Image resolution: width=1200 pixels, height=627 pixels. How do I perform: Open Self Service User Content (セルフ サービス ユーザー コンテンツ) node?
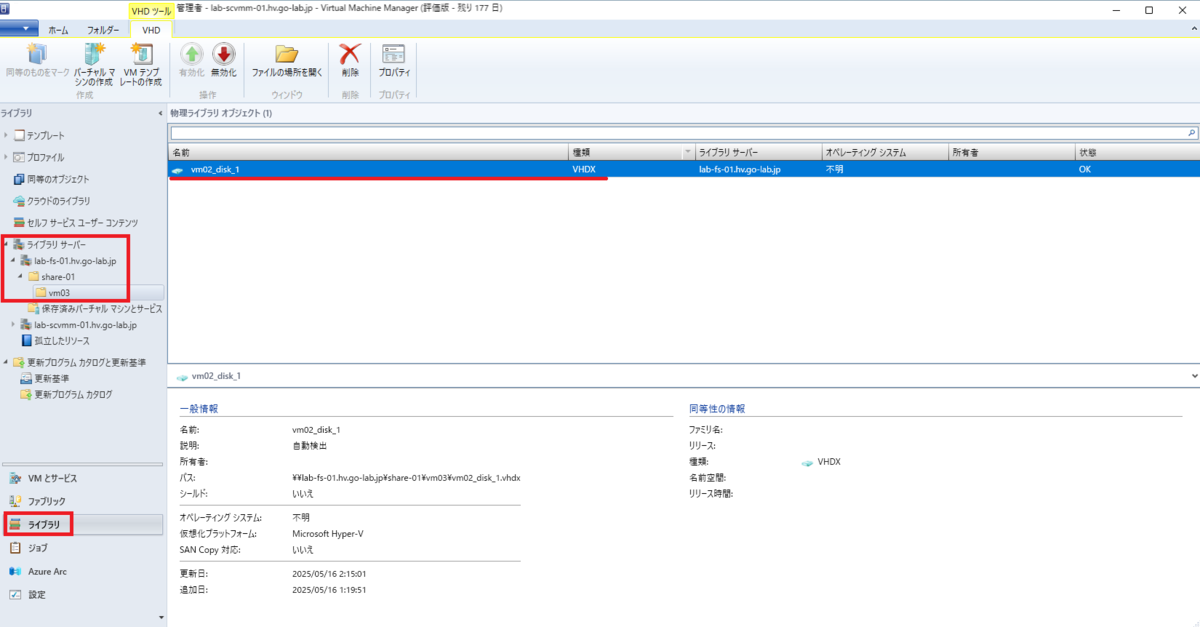pyautogui.click(x=82, y=223)
